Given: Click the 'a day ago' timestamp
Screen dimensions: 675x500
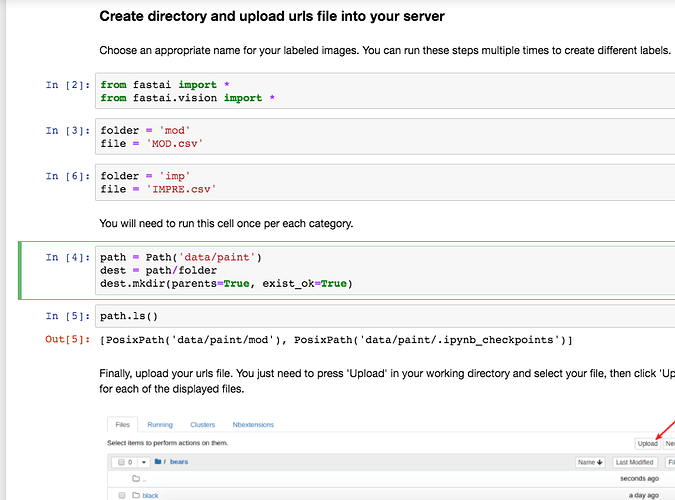Looking at the screenshot, I should [644, 495].
